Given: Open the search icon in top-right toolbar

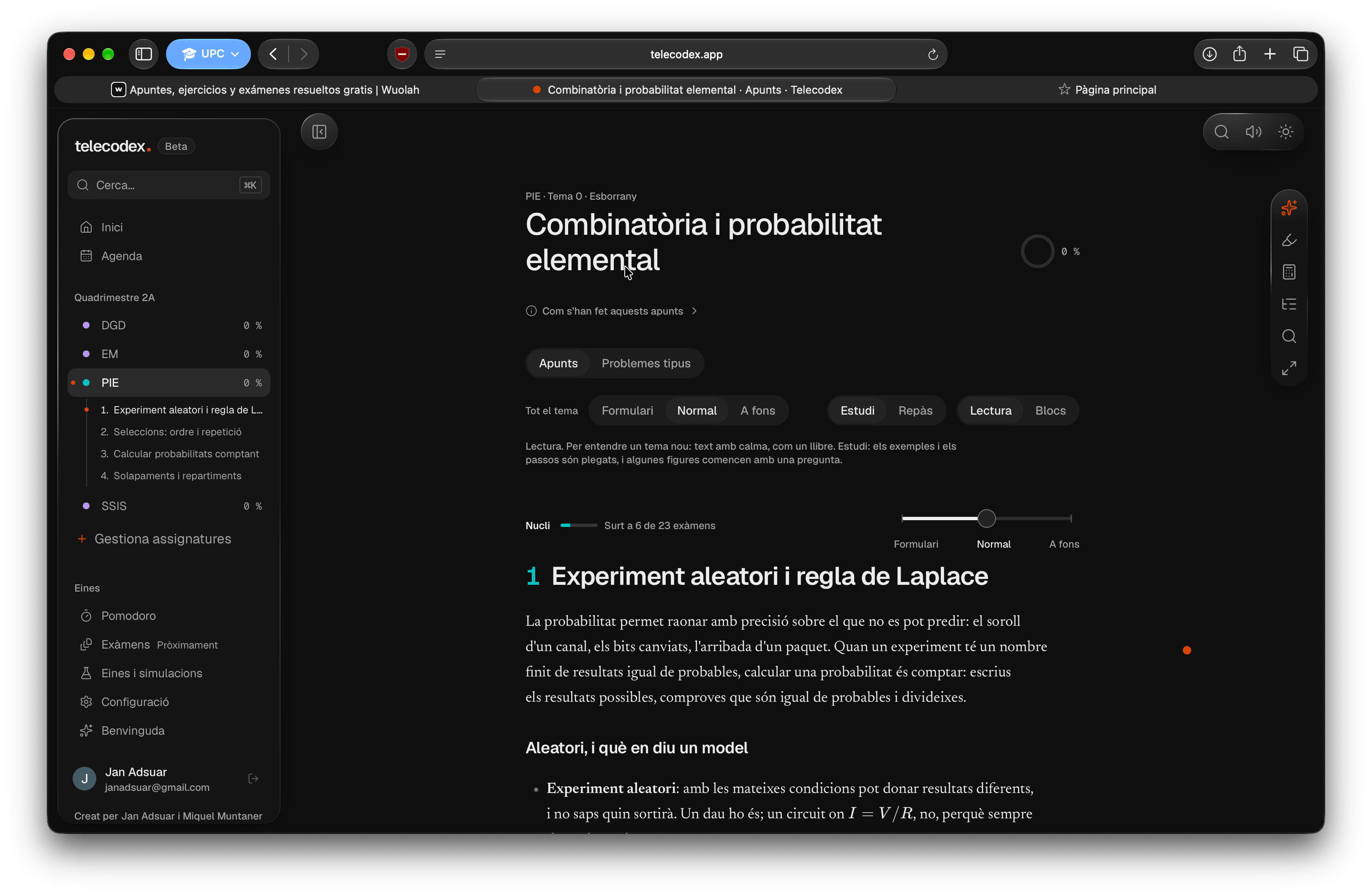Looking at the screenshot, I should tap(1221, 132).
